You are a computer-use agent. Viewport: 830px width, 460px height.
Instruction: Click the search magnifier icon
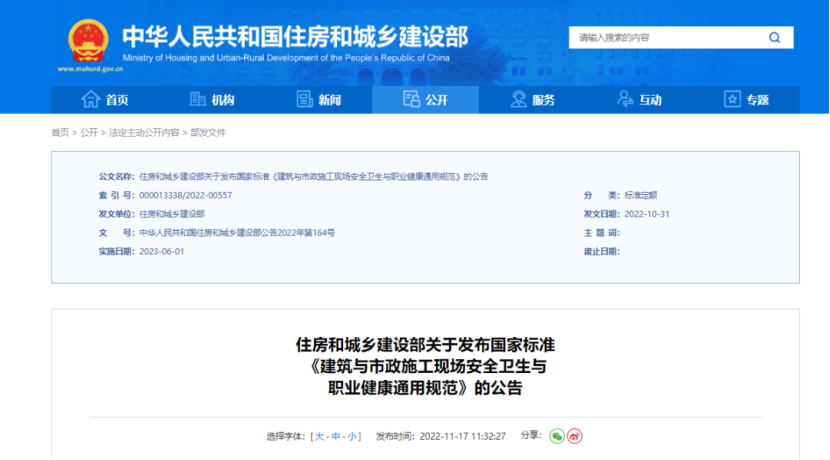pos(774,38)
